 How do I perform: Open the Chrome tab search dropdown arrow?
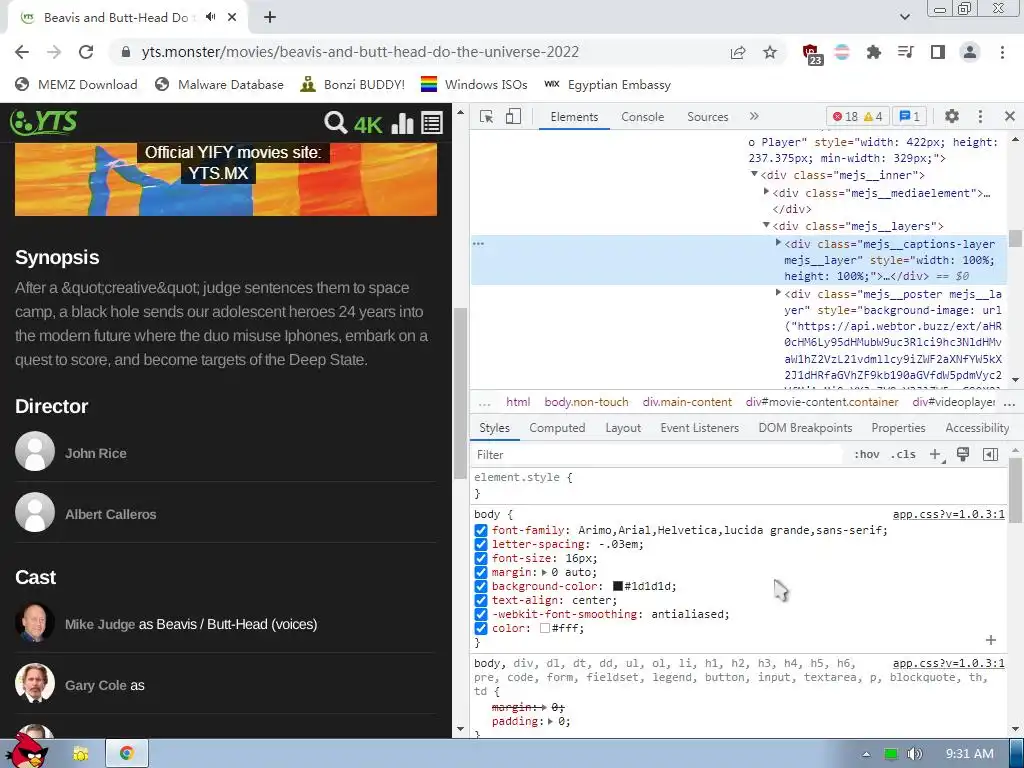pos(904,17)
